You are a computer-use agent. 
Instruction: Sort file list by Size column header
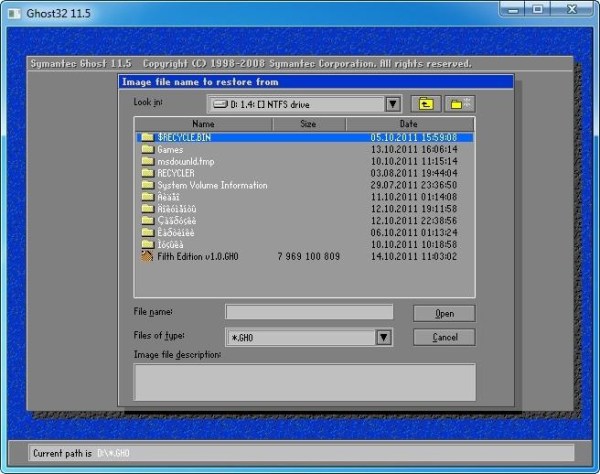pyautogui.click(x=308, y=124)
